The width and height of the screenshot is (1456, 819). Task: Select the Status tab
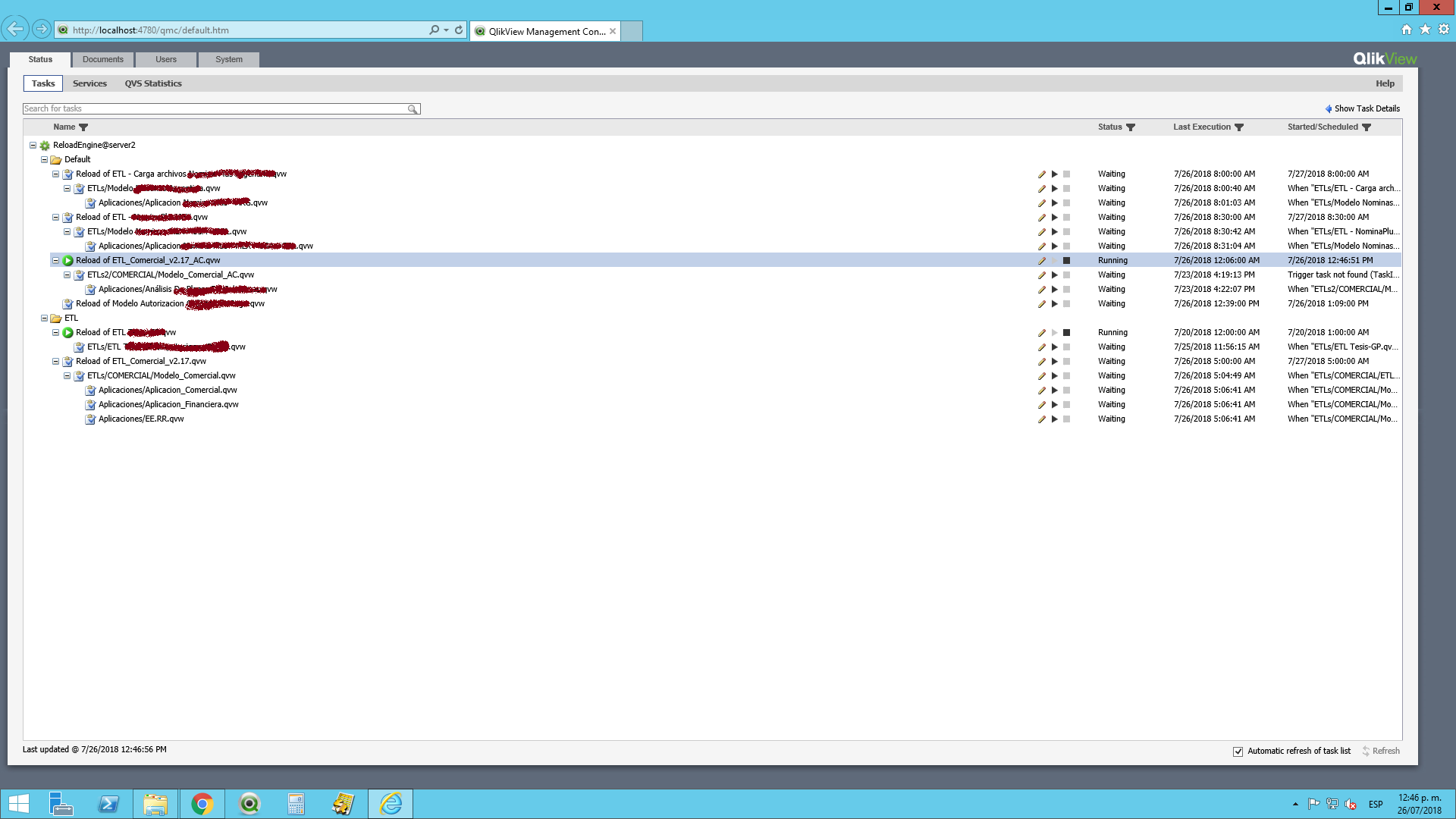click(40, 59)
